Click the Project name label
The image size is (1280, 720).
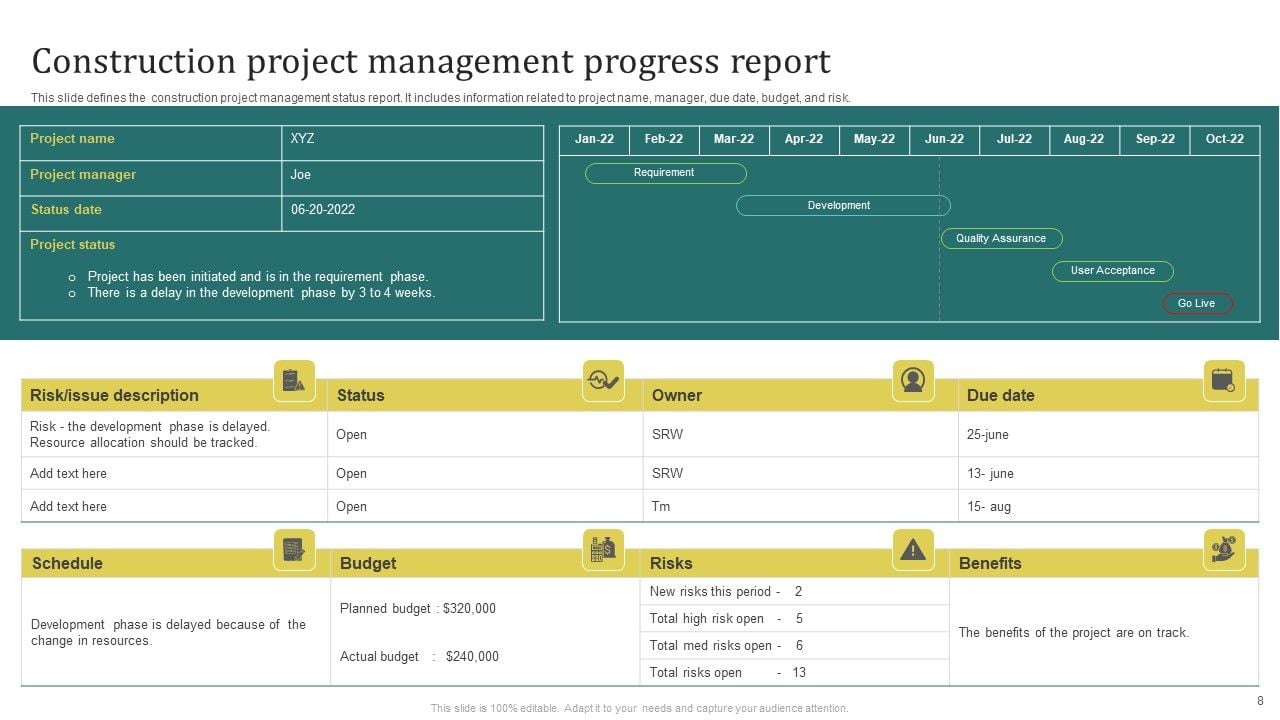click(x=72, y=139)
